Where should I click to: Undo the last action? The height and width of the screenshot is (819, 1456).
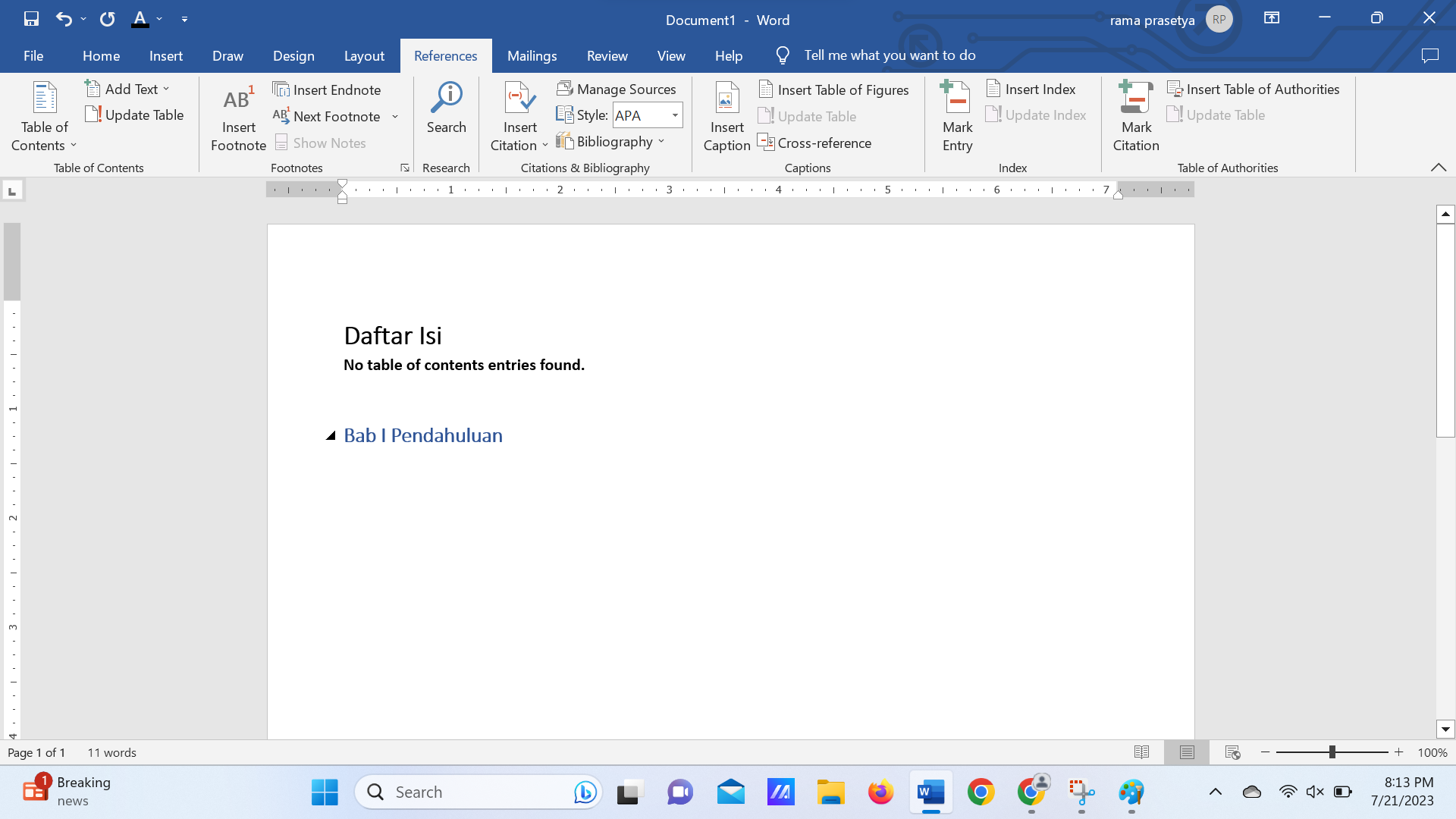(x=64, y=19)
